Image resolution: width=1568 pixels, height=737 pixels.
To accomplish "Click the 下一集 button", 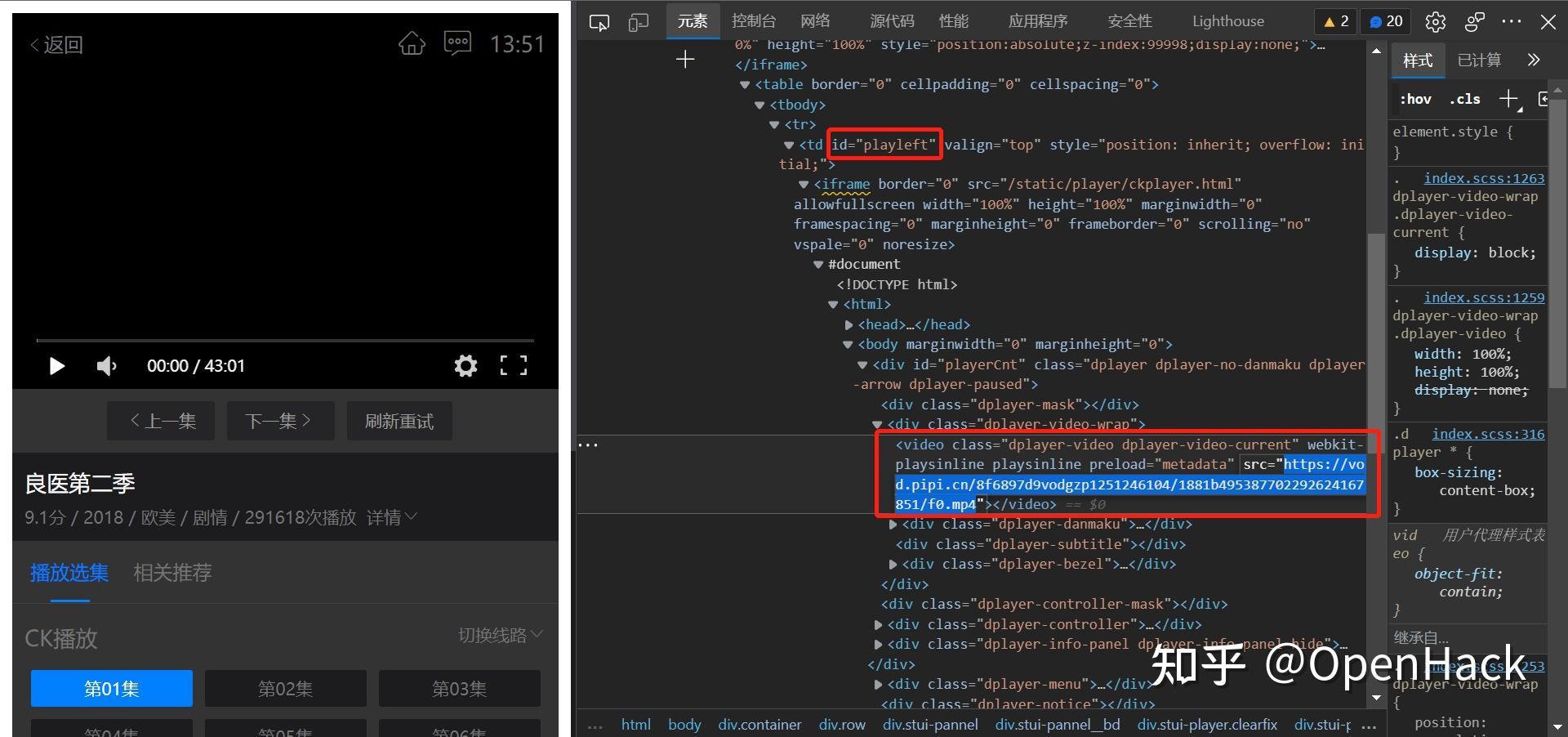I will (280, 421).
